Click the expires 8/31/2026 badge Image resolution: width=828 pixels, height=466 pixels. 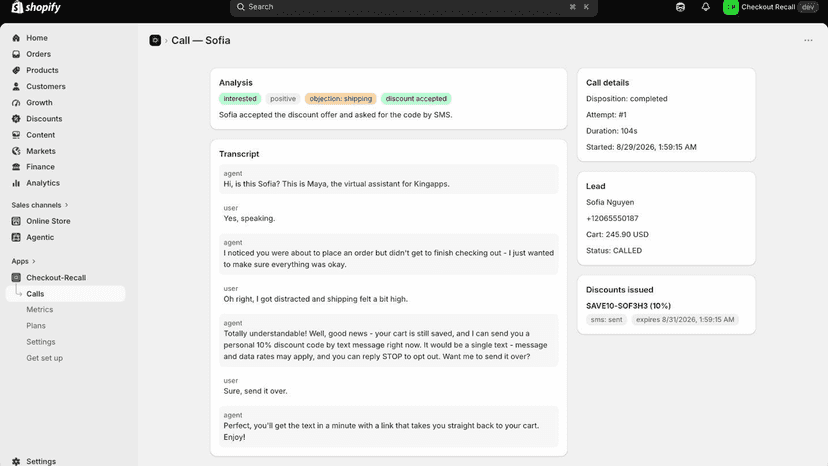(x=685, y=320)
